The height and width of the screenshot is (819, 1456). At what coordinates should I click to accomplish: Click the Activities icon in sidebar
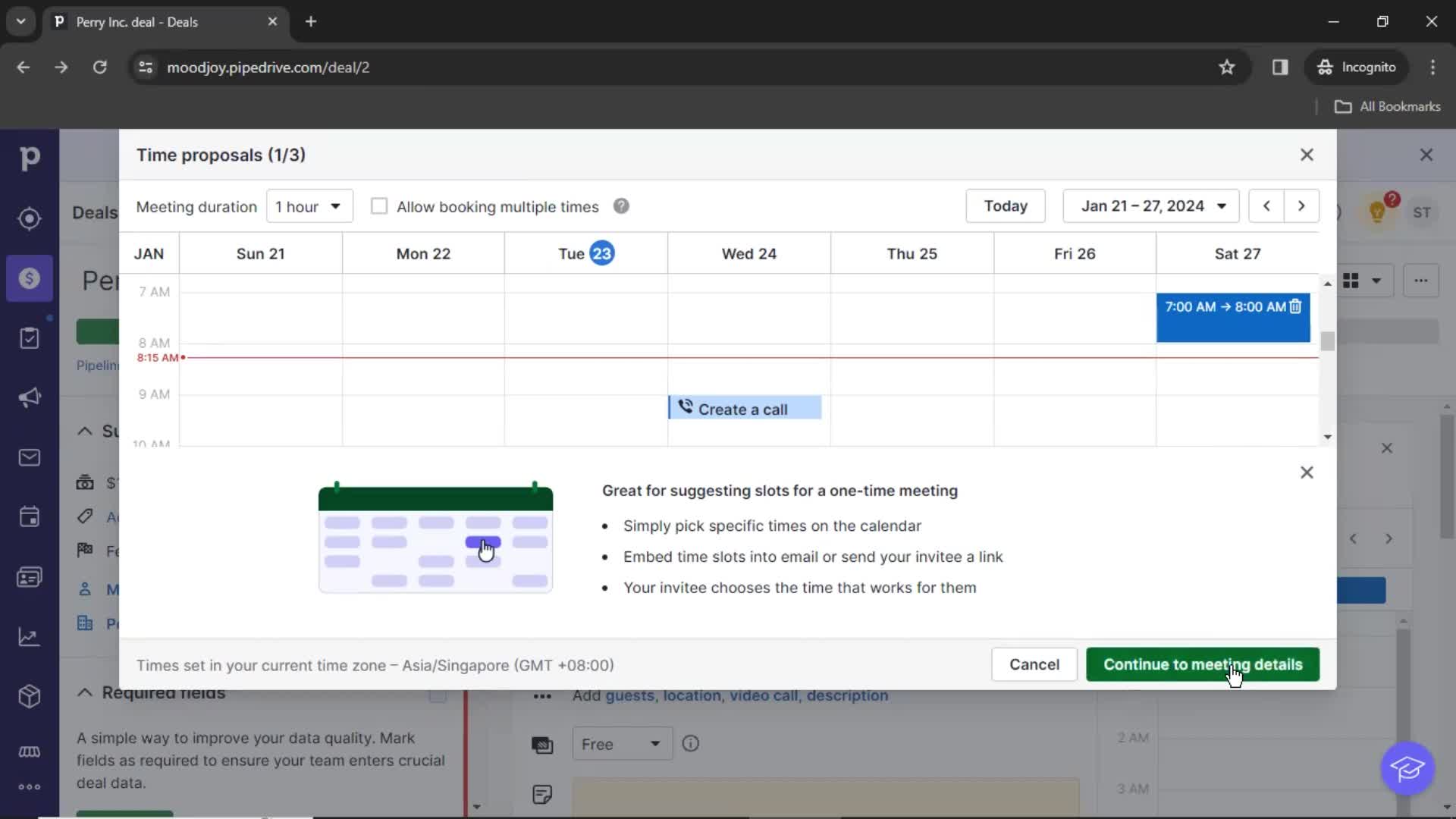(x=30, y=517)
